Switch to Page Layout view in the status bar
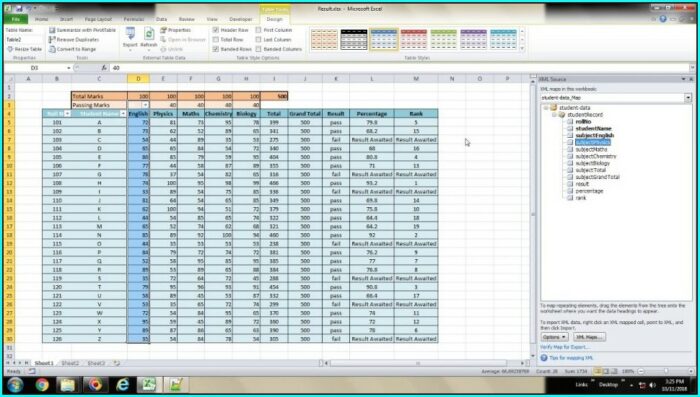Image resolution: width=700 pixels, height=397 pixels. [x=606, y=371]
